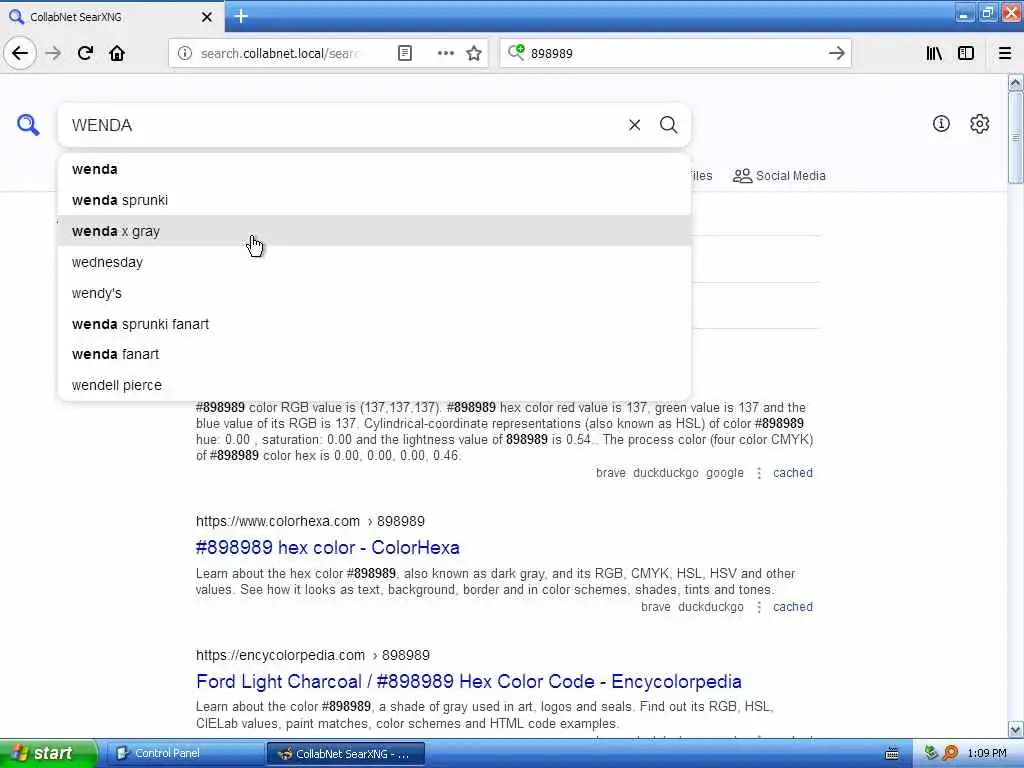
Task: Choose suggestion 'wenda'
Action: (375, 169)
